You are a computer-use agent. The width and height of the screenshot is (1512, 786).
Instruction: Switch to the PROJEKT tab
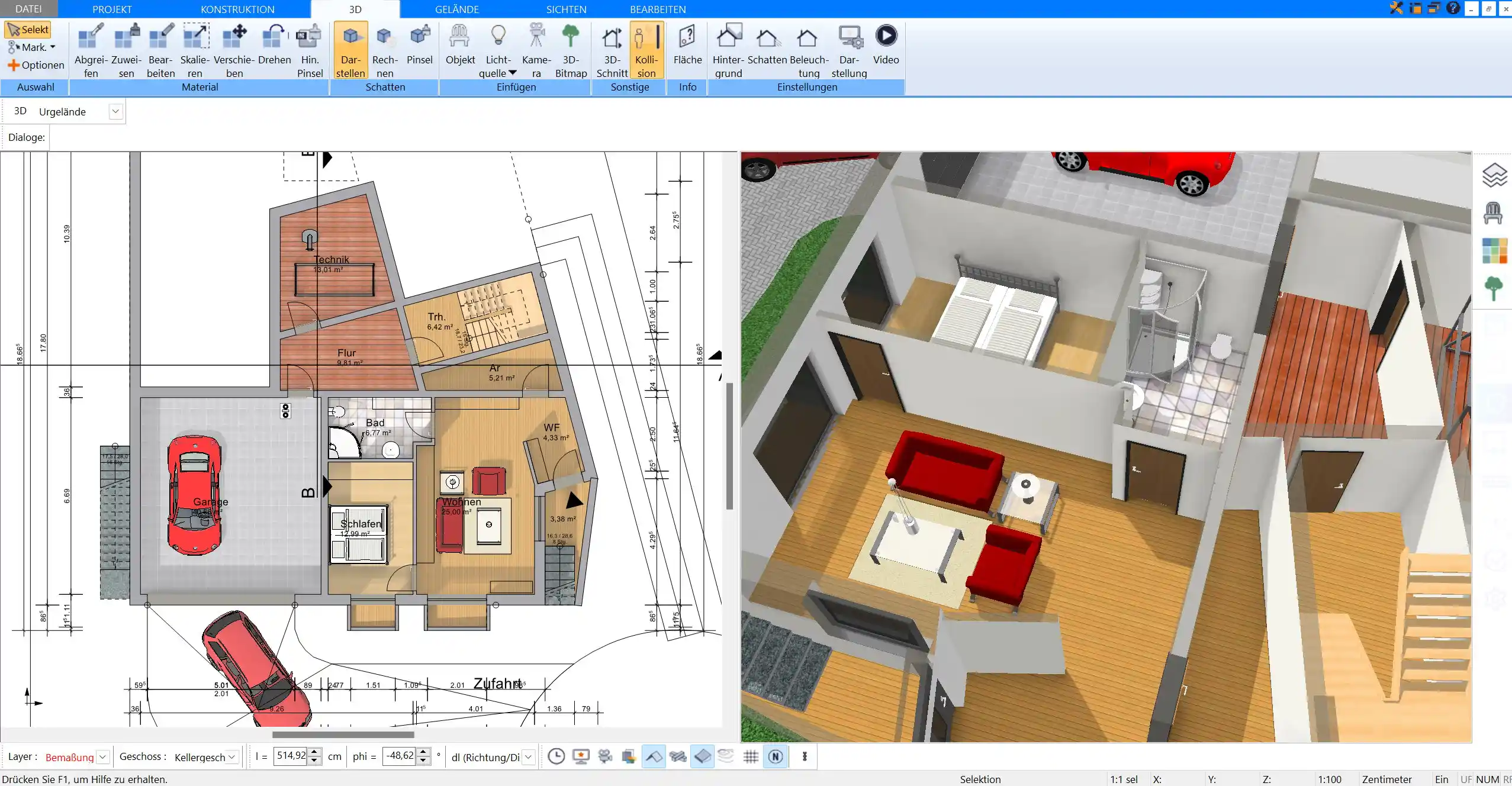(112, 9)
